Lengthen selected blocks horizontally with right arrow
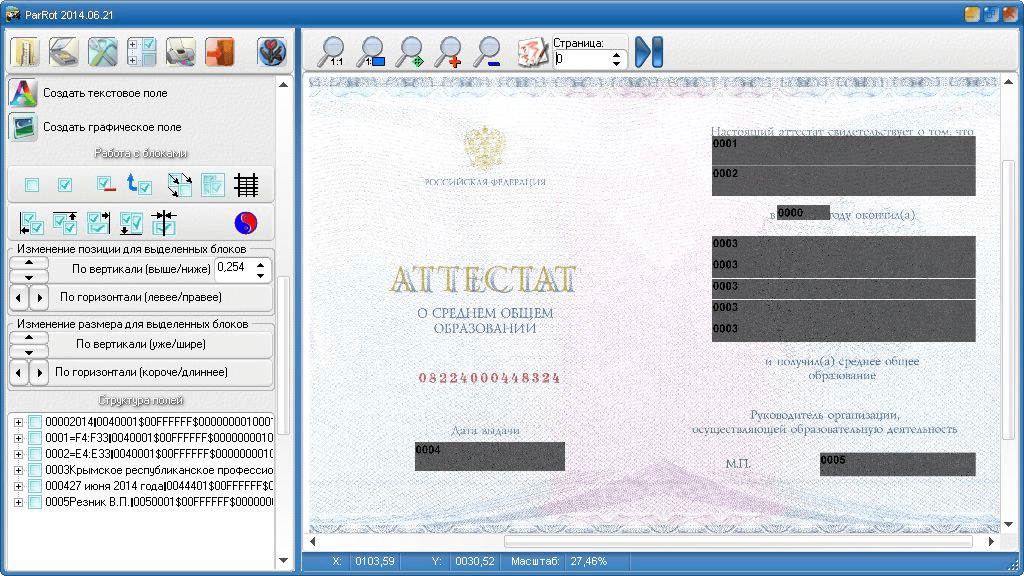1024x576 pixels. coord(39,373)
